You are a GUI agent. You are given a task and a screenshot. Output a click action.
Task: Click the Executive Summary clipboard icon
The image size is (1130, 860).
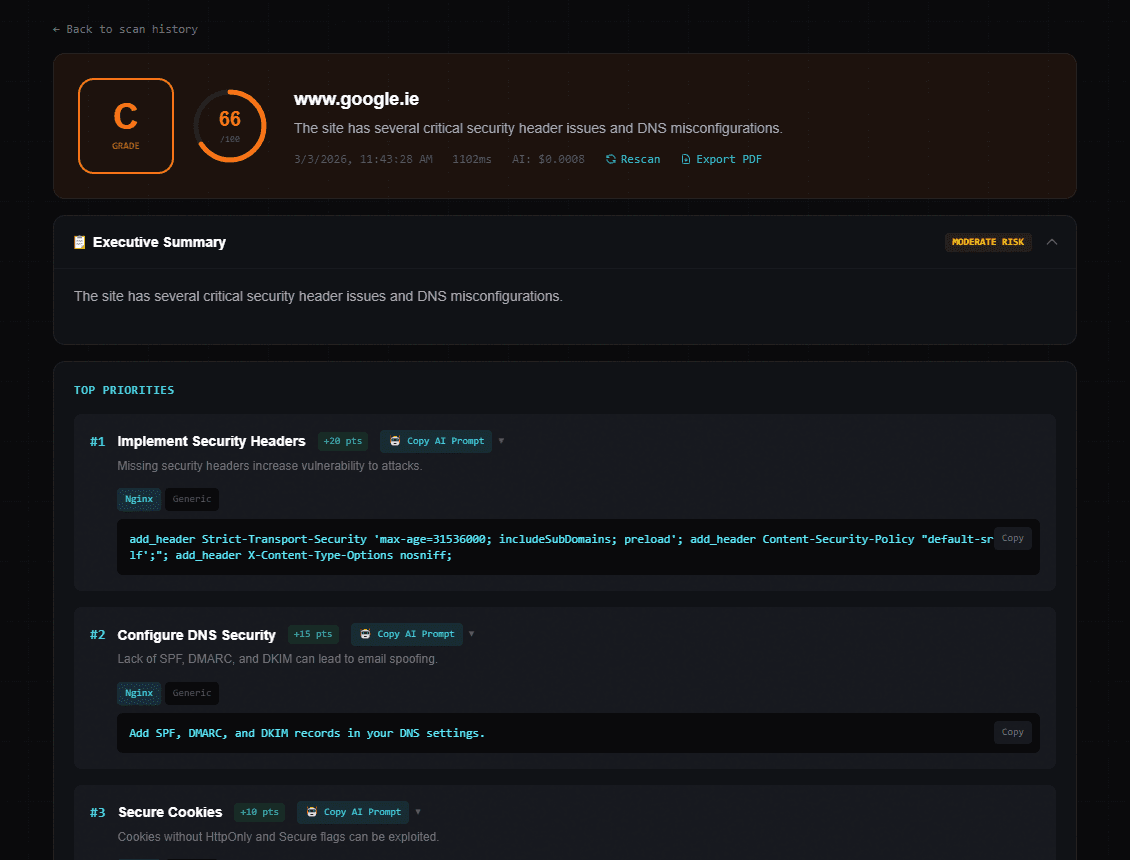point(79,241)
